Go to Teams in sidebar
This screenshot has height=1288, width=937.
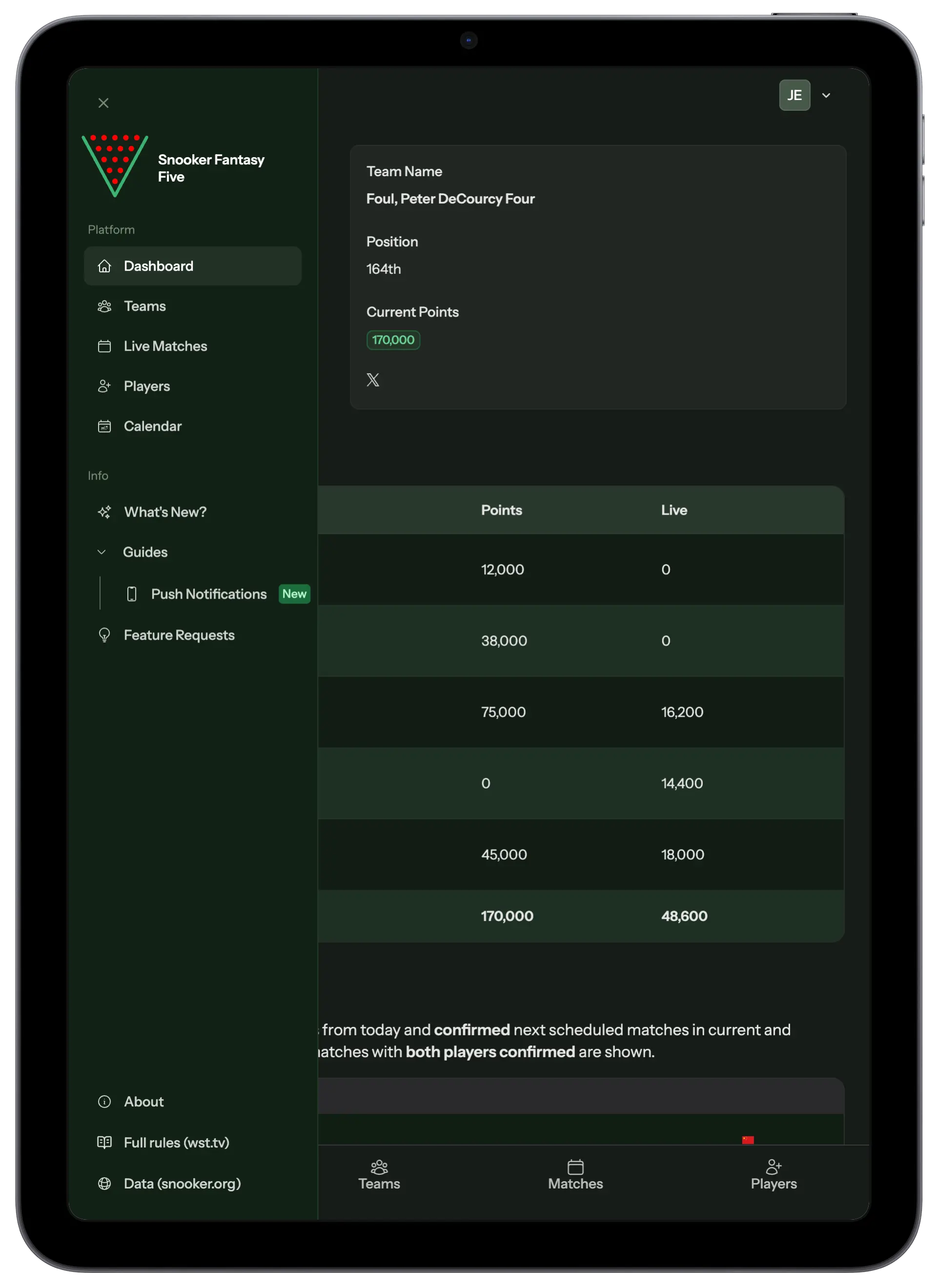click(145, 306)
